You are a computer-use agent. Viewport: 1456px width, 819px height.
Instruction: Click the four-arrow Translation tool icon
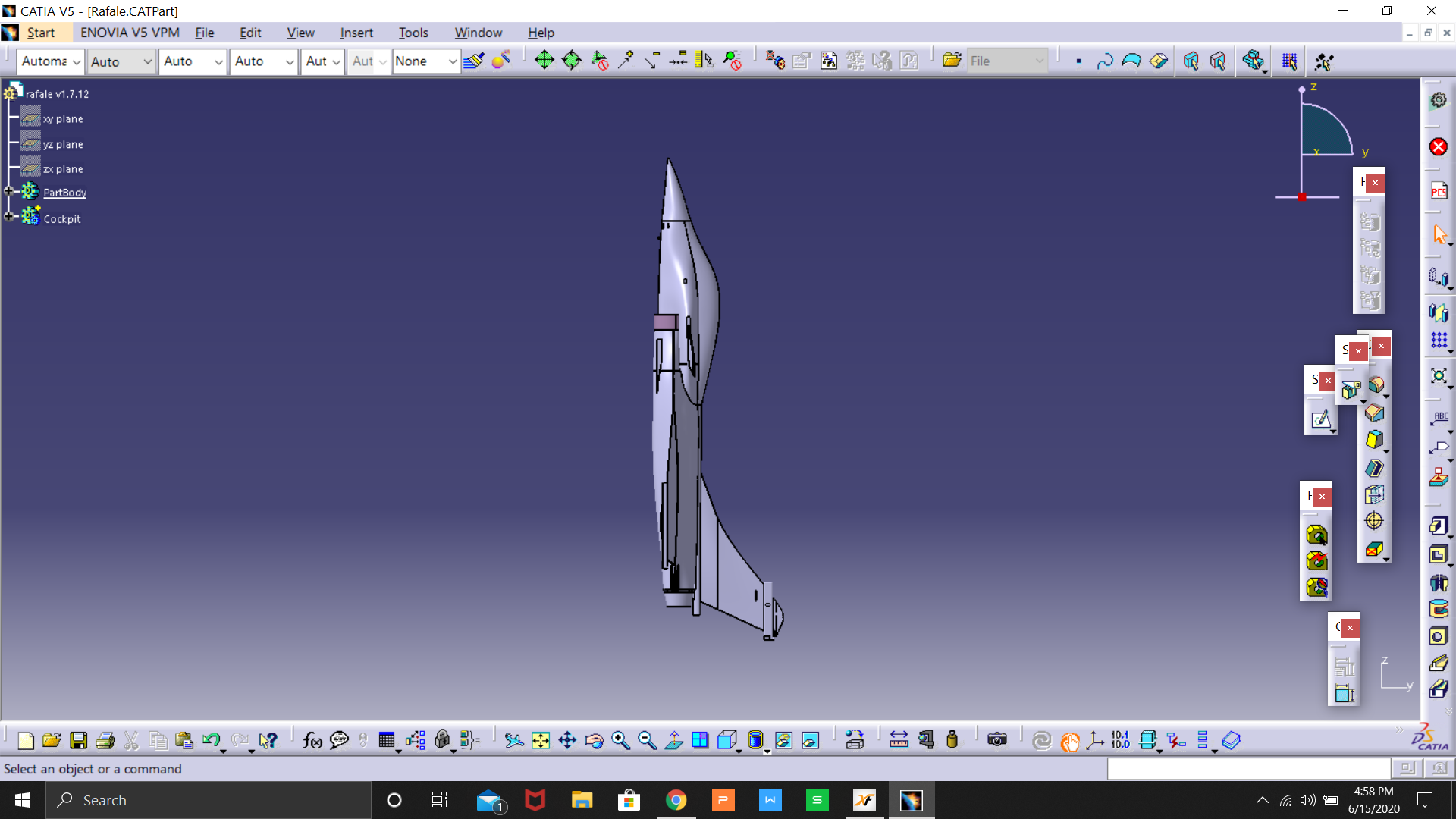pos(544,61)
